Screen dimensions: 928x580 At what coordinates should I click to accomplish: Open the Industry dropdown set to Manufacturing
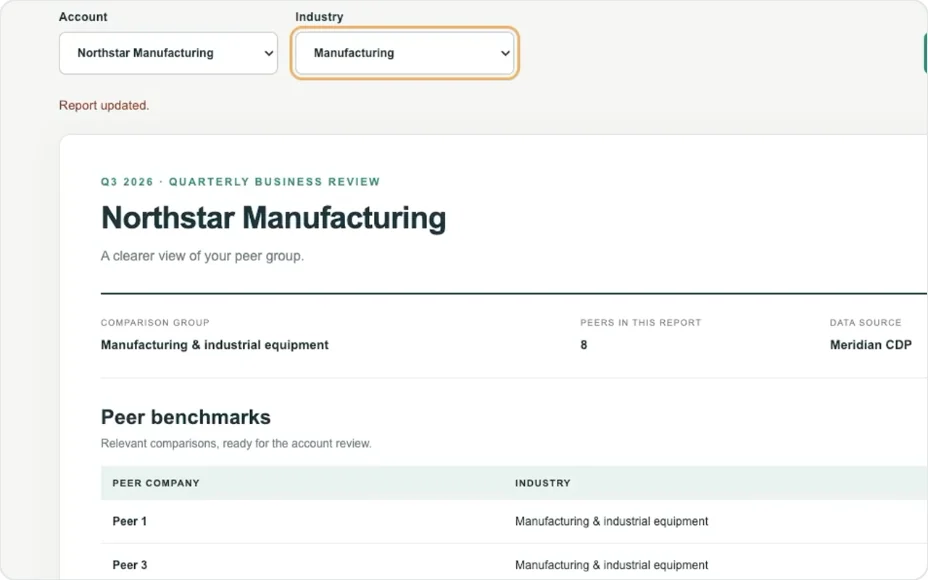(x=405, y=53)
